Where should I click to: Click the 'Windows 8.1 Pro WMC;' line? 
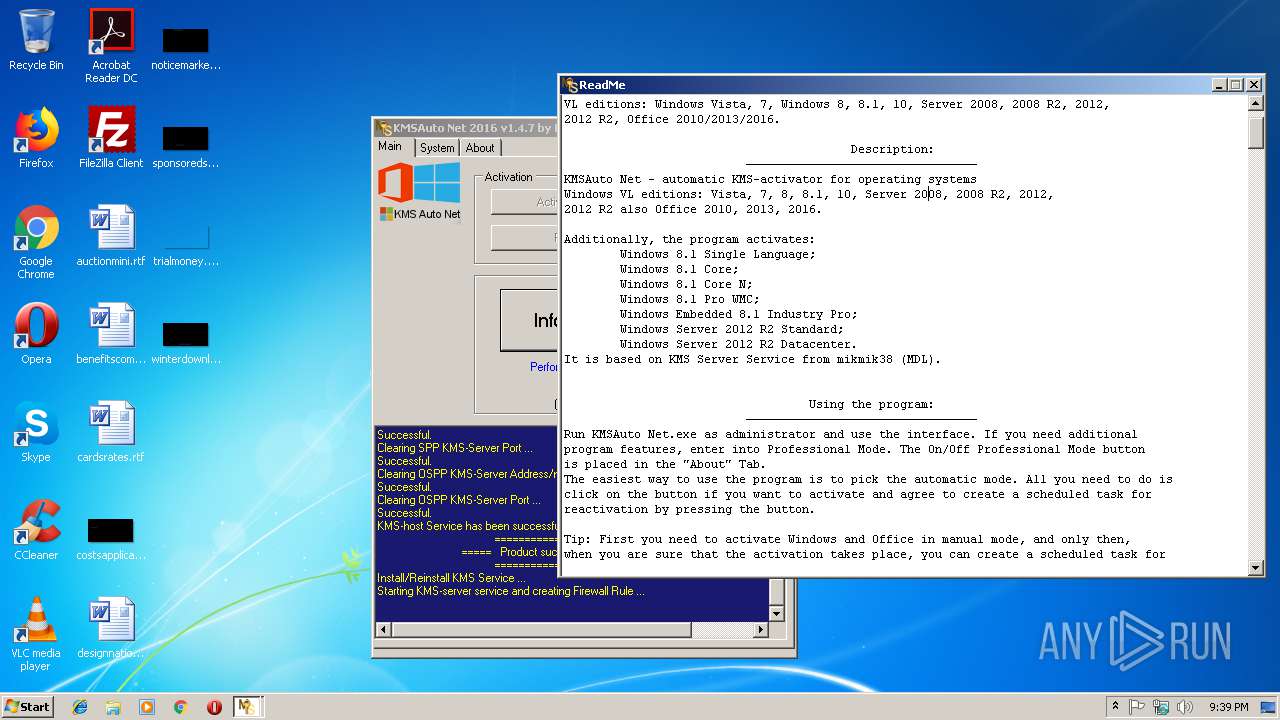click(x=689, y=299)
